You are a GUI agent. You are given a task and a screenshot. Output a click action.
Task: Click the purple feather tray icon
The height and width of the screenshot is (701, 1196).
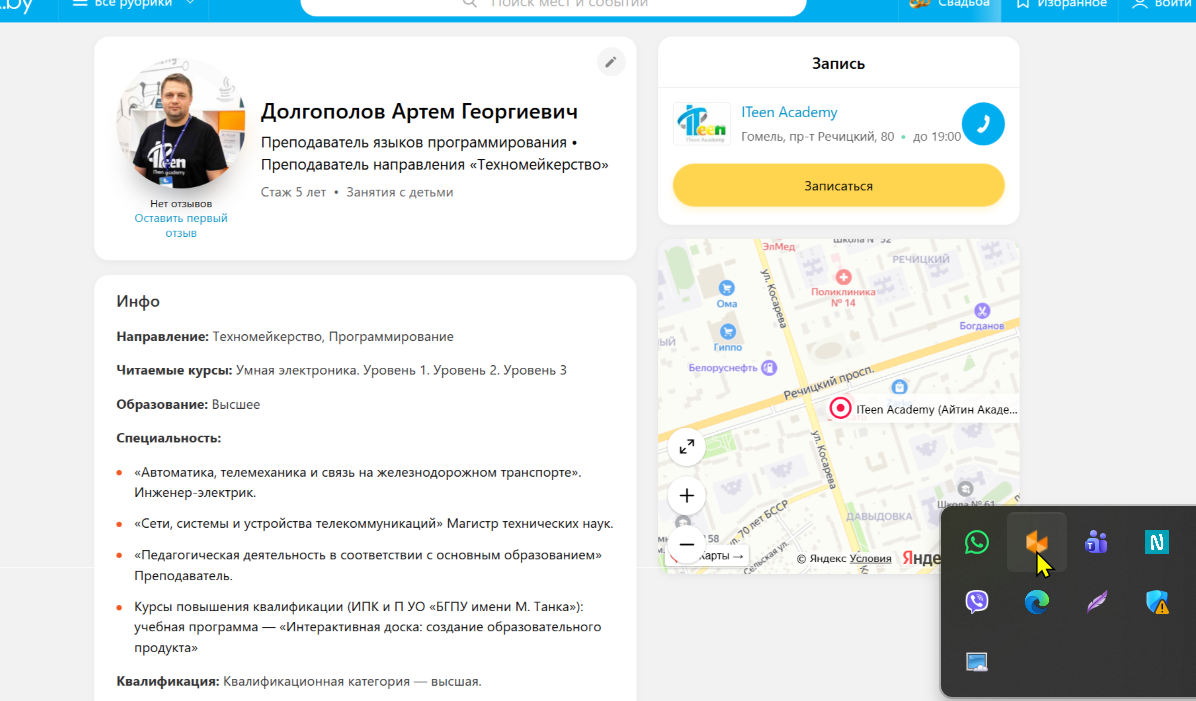(x=1096, y=602)
